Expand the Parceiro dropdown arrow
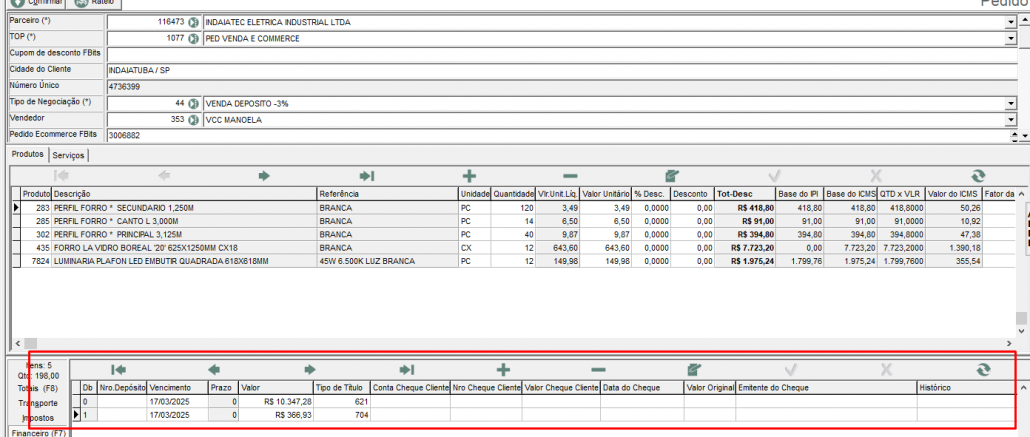1030x437 pixels. [x=1010, y=22]
